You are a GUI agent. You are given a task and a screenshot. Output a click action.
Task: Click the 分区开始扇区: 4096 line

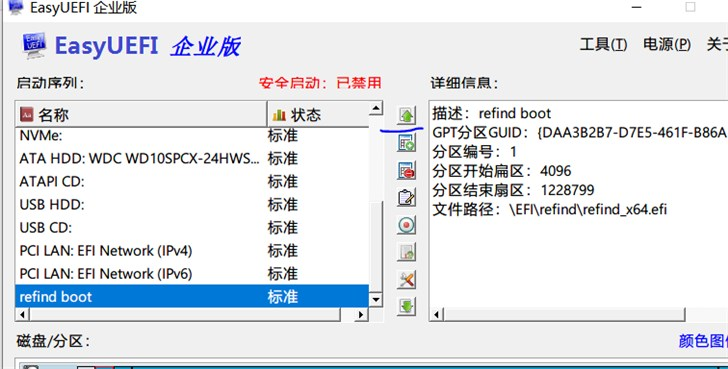pyautogui.click(x=502, y=171)
